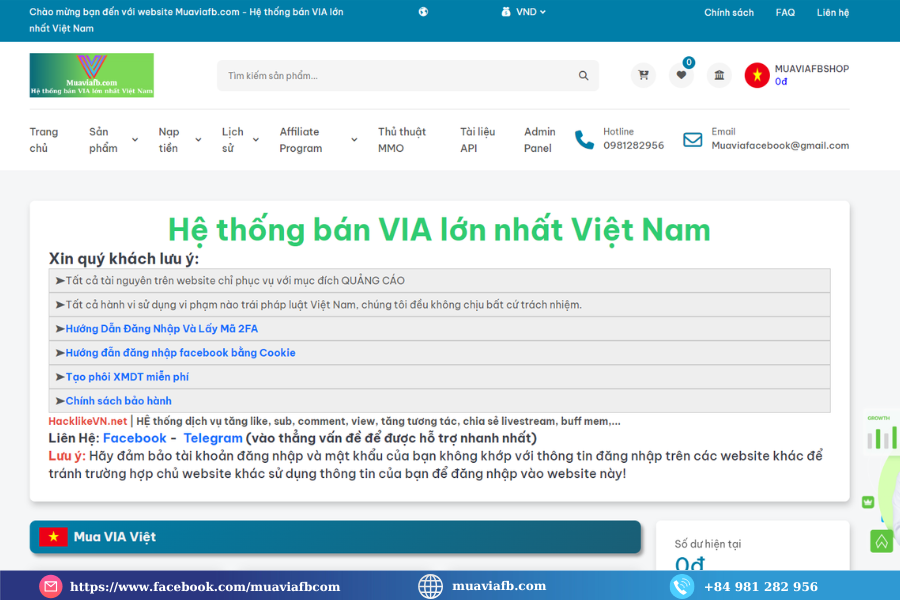Click the Hotline phone icon

click(584, 140)
